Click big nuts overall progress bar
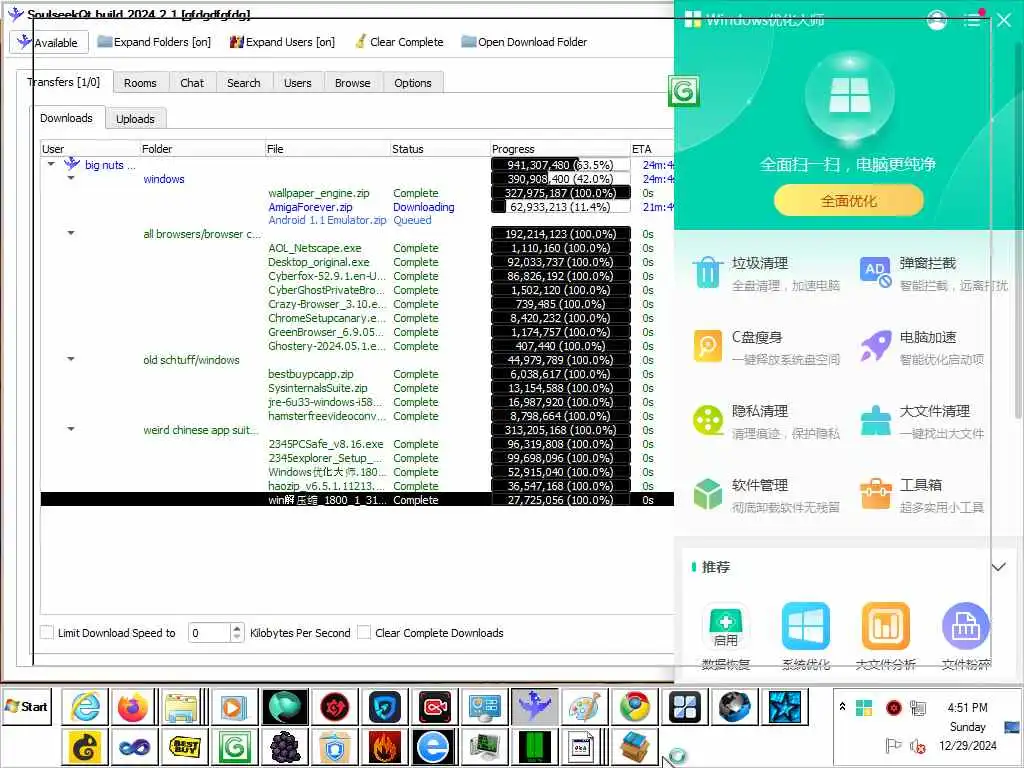The image size is (1024, 768). [x=561, y=165]
